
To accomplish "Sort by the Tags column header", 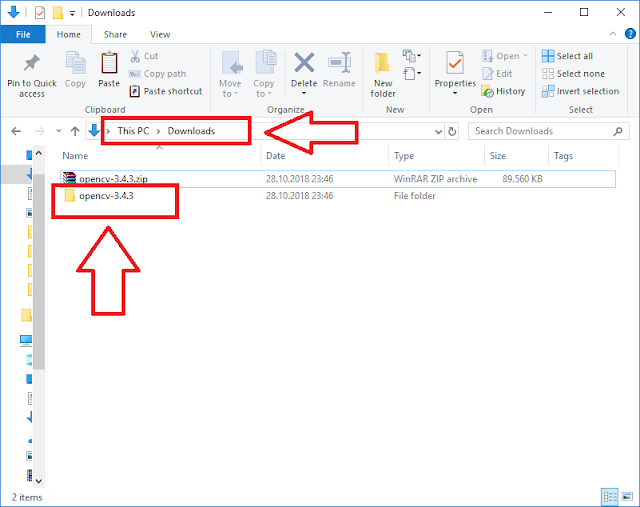I will 563,156.
